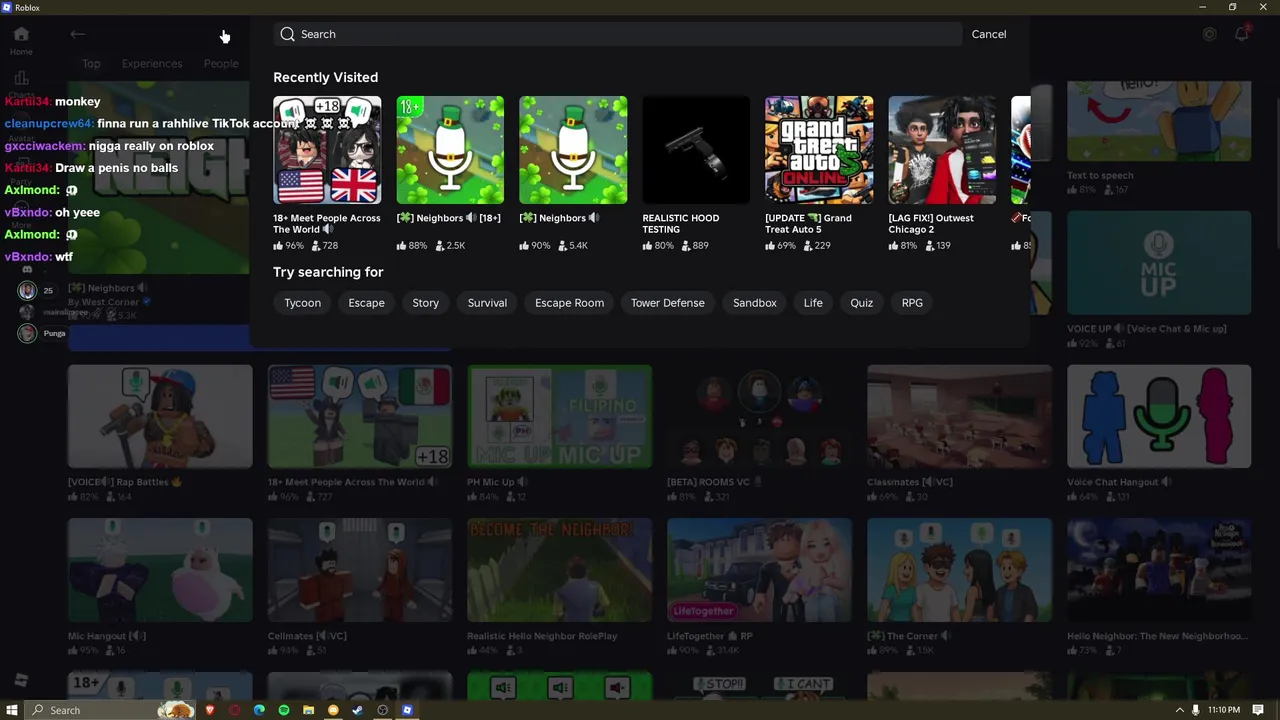
Task: Click the magnifier icon in the search bar
Action: coord(288,34)
